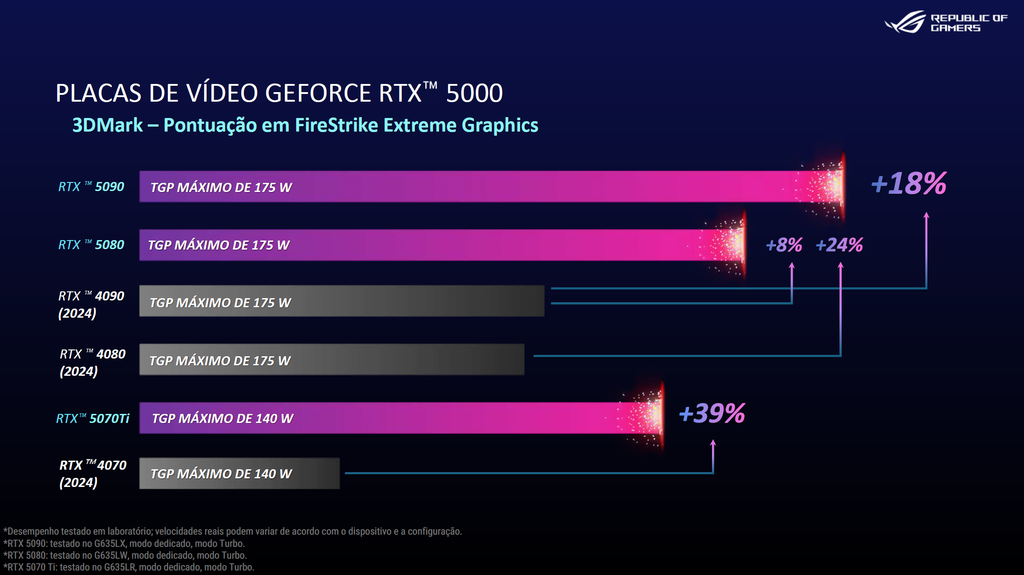Select the RTX 5090 magenta bar
Image resolution: width=1024 pixels, height=575 pixels.
(x=491, y=187)
